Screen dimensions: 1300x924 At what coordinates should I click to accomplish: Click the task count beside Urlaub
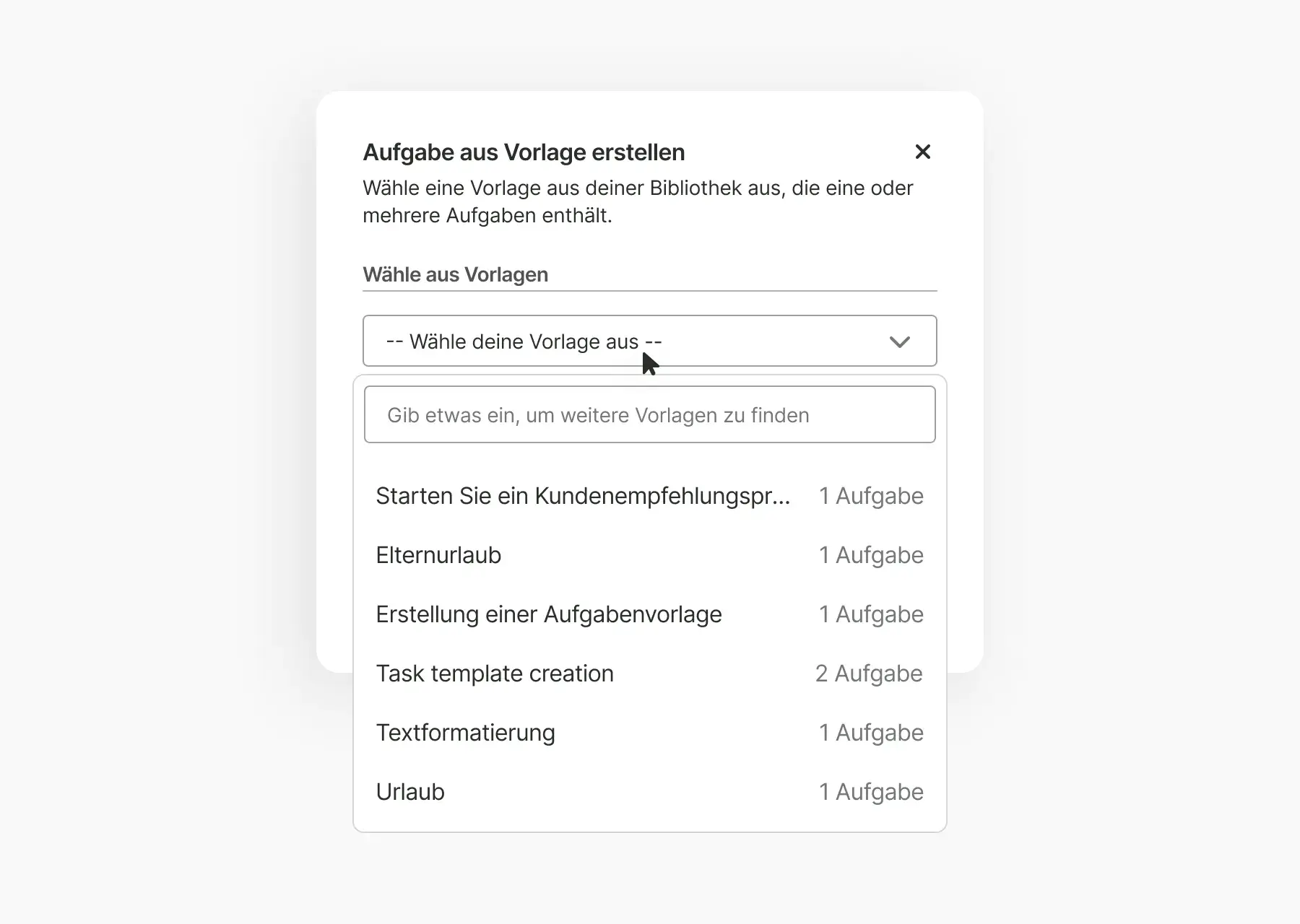point(871,792)
